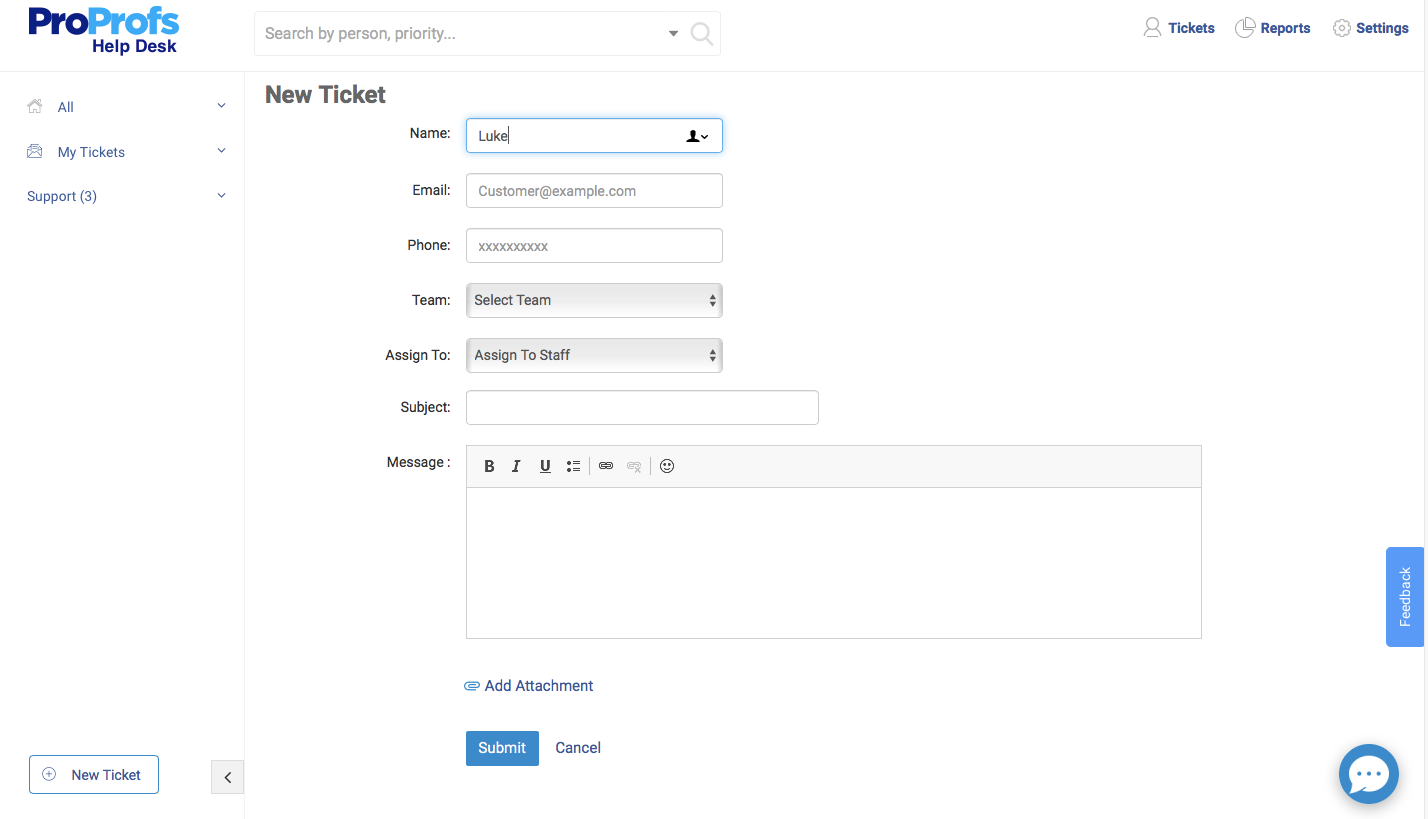Open the emoji smiley picker

pos(667,466)
